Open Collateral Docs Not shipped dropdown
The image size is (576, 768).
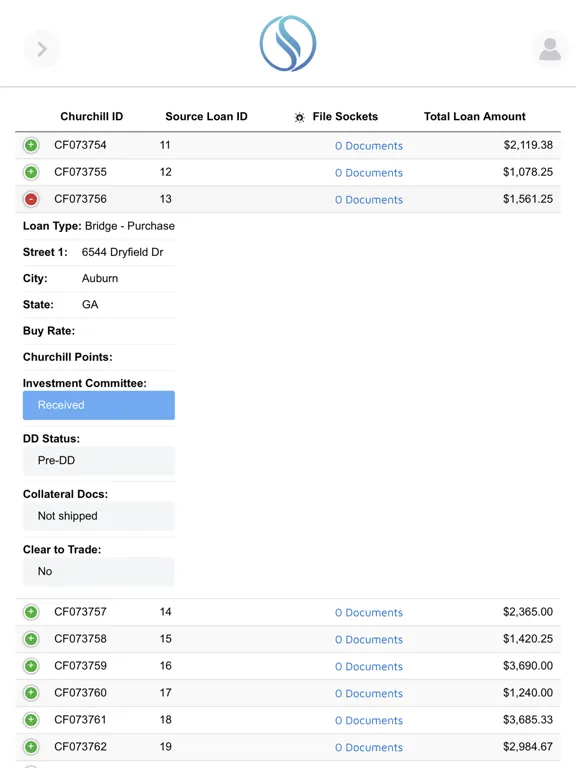coord(99,516)
